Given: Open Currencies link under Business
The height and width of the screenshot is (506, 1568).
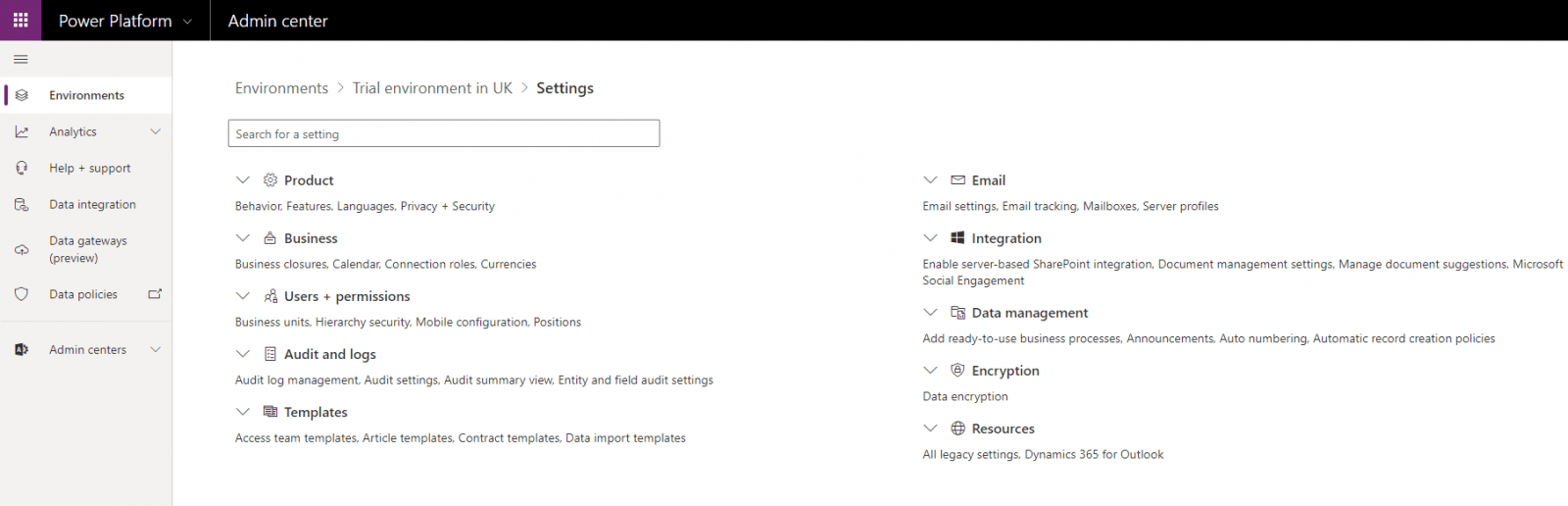Looking at the screenshot, I should 509,264.
